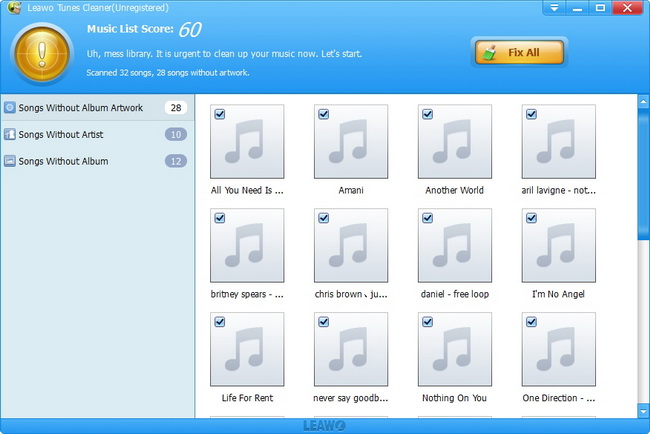Click the daniel - free loop title

tap(455, 294)
